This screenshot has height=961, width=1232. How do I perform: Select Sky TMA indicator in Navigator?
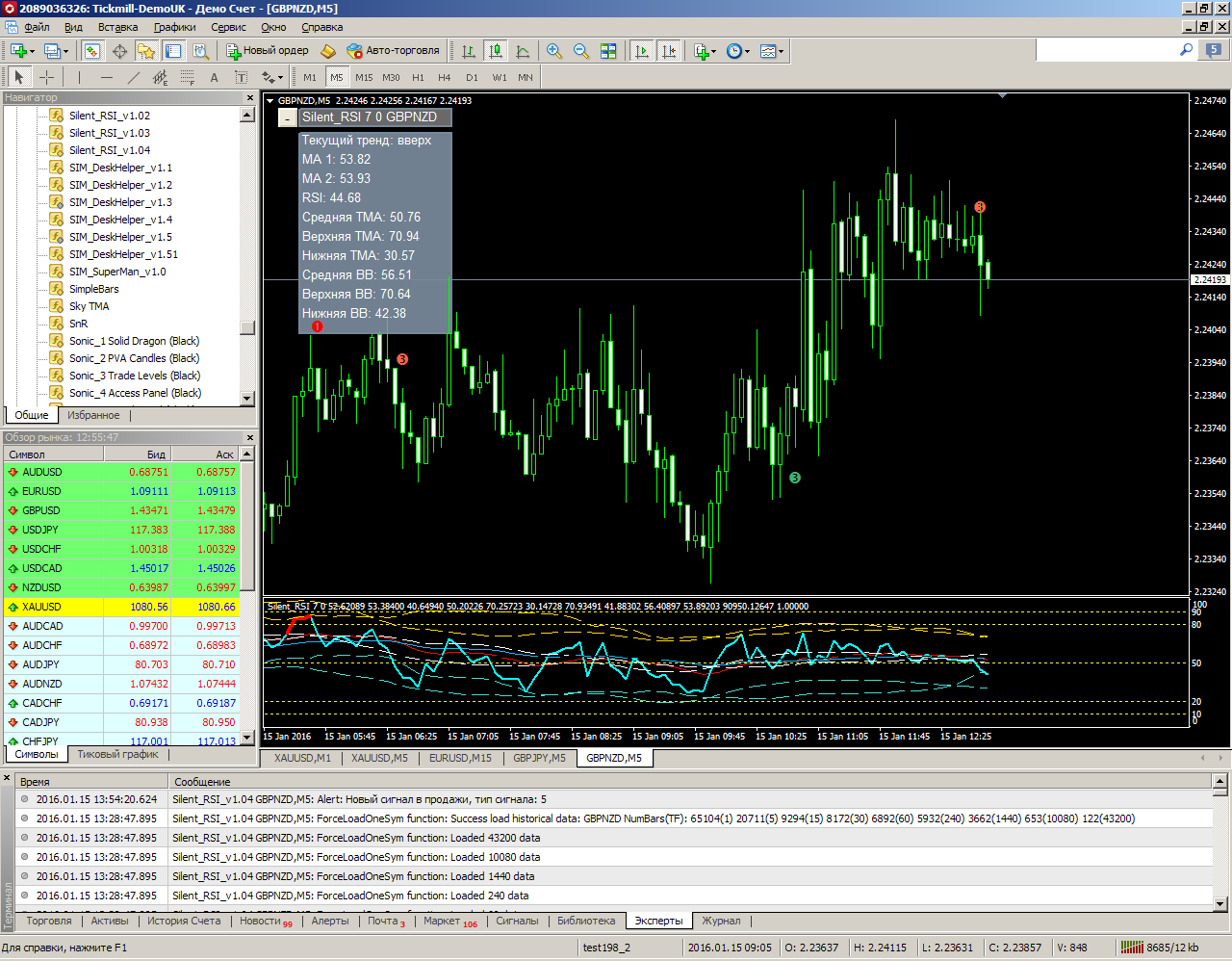(x=90, y=306)
